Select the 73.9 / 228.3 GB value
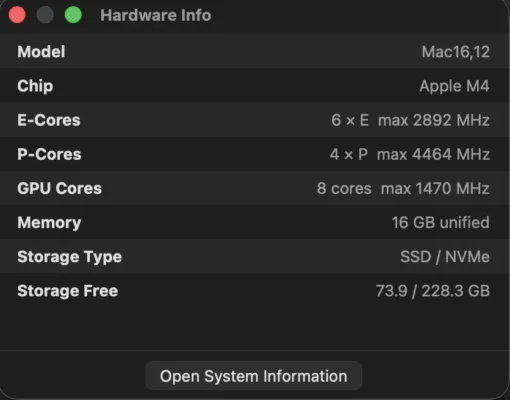This screenshot has height=400, width=510. pos(433,291)
